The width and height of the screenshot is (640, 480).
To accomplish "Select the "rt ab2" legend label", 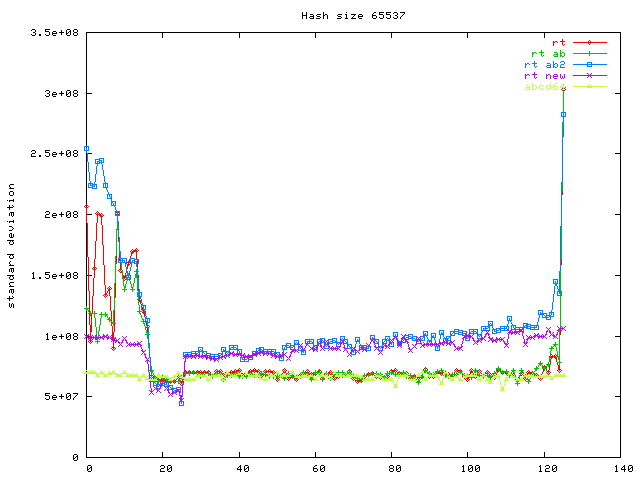I will point(545,64).
